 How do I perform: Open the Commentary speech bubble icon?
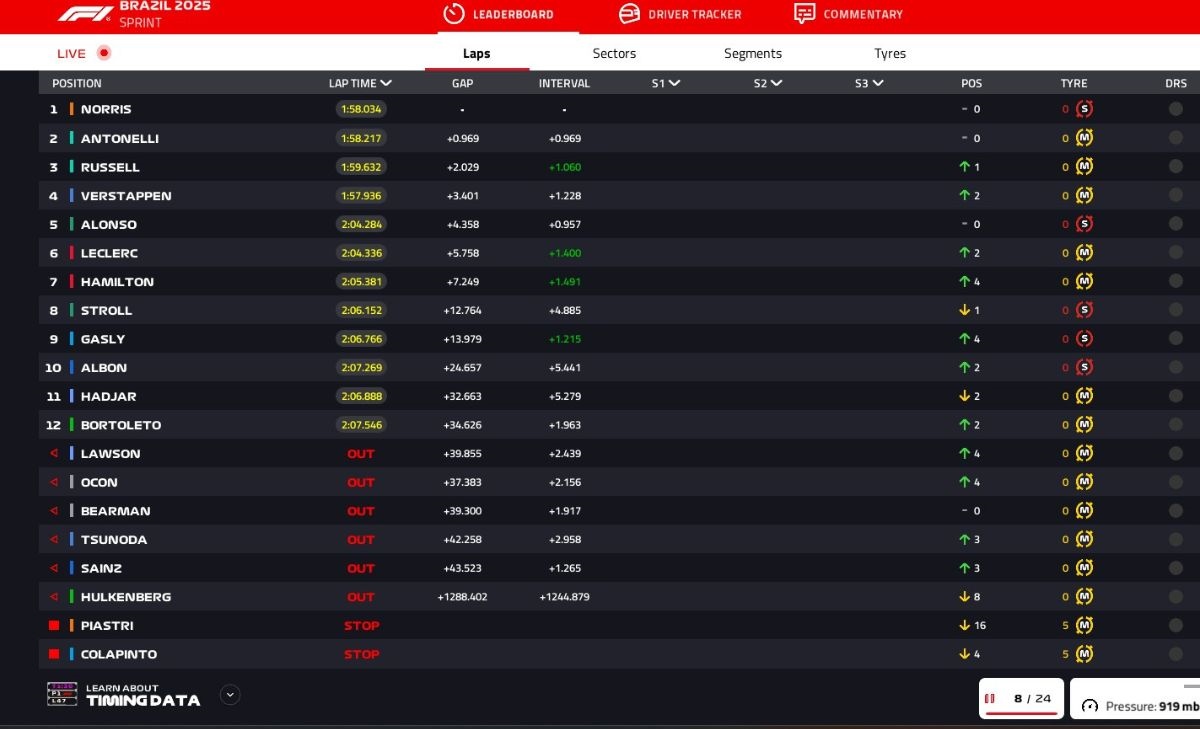[x=804, y=14]
